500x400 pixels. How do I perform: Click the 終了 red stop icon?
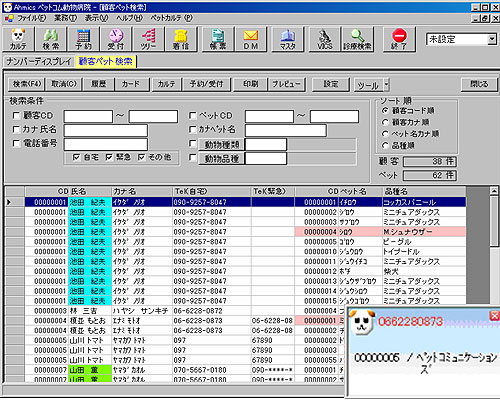(x=399, y=39)
